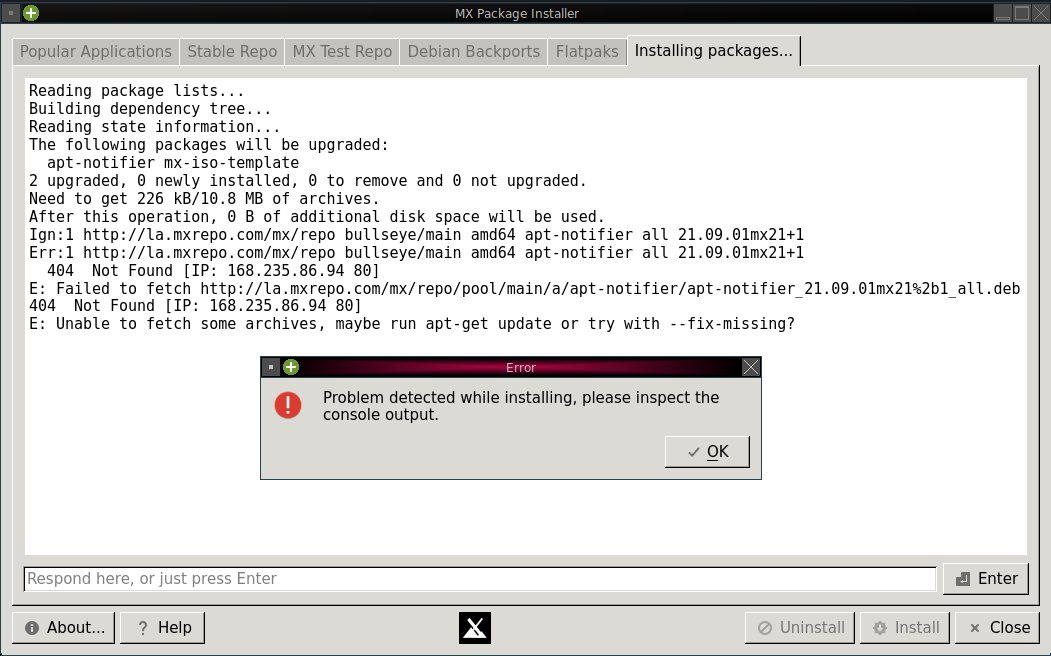This screenshot has width=1051, height=656.
Task: Close the MX Package Installer
Action: click(999, 628)
